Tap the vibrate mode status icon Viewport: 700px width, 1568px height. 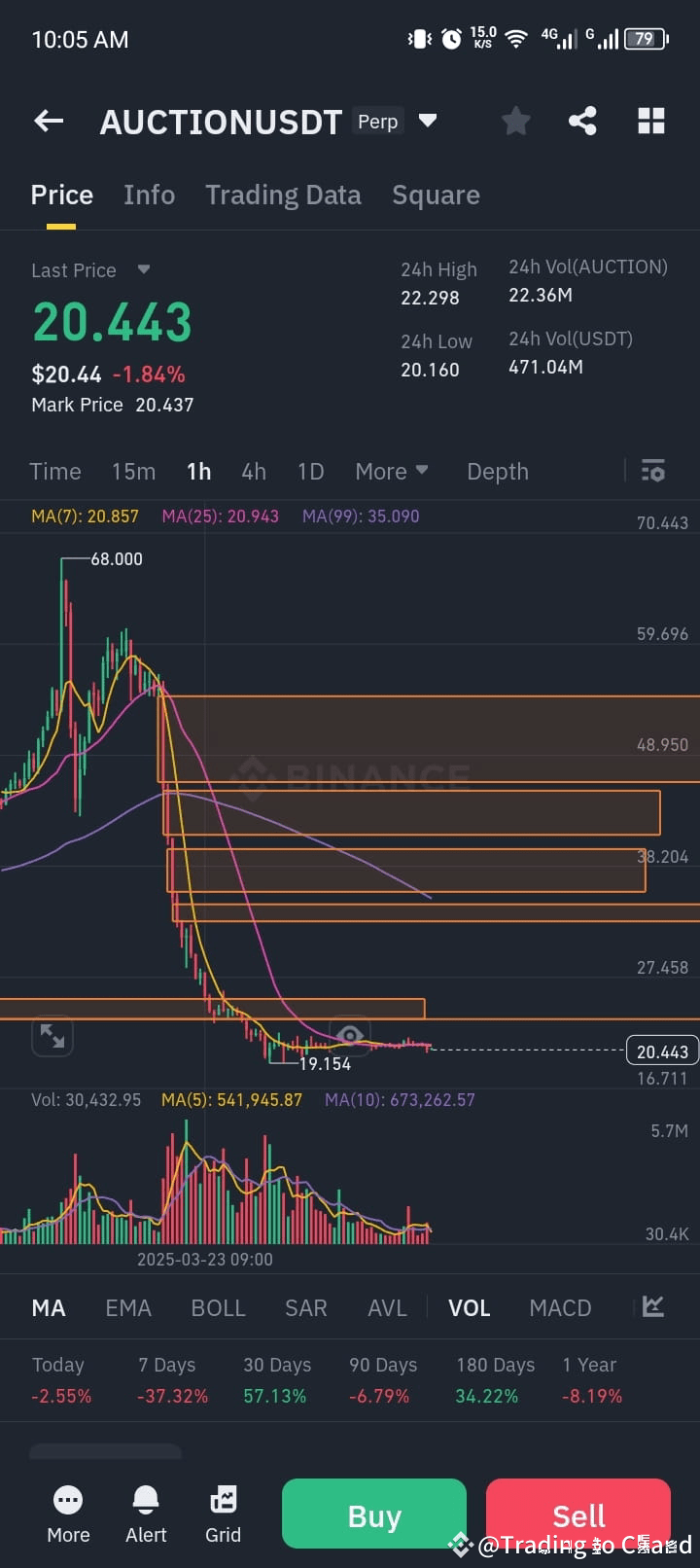pyautogui.click(x=420, y=39)
